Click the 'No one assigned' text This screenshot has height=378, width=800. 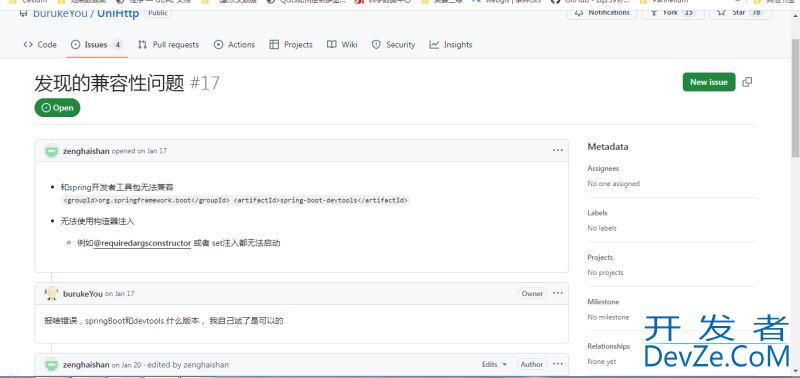click(x=613, y=184)
